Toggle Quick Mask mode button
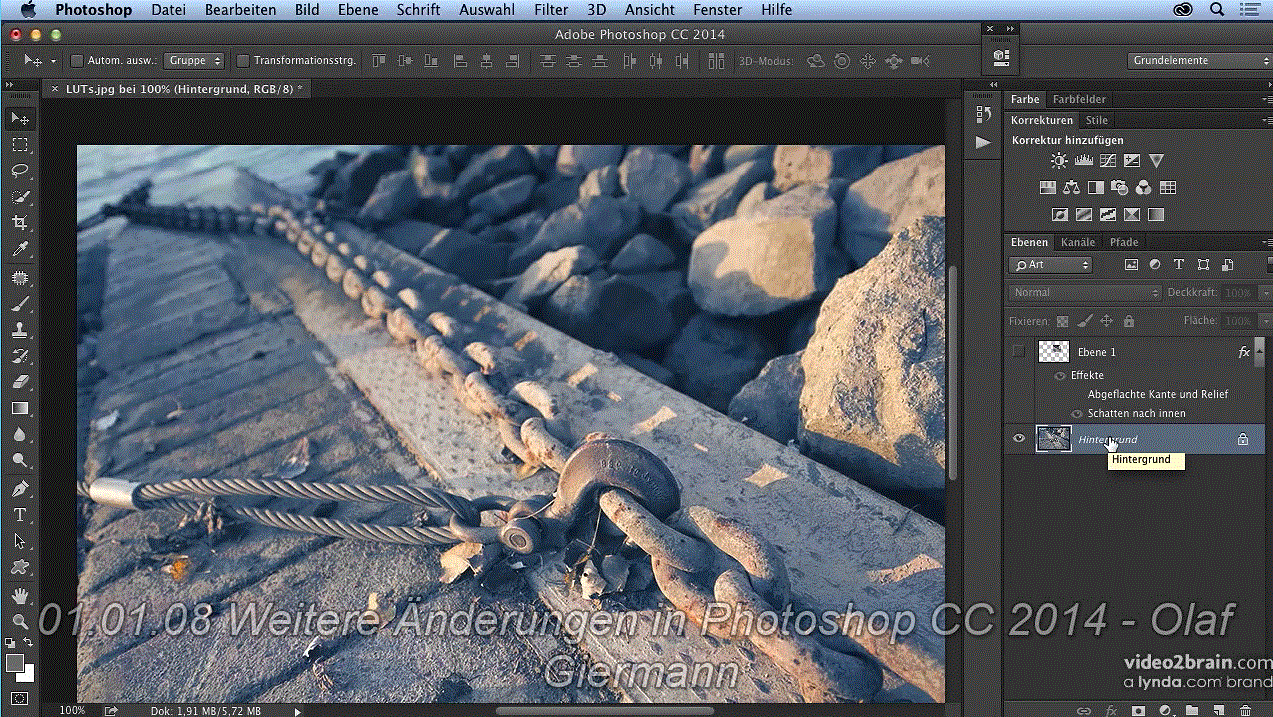The height and width of the screenshot is (717, 1273). pyautogui.click(x=19, y=698)
